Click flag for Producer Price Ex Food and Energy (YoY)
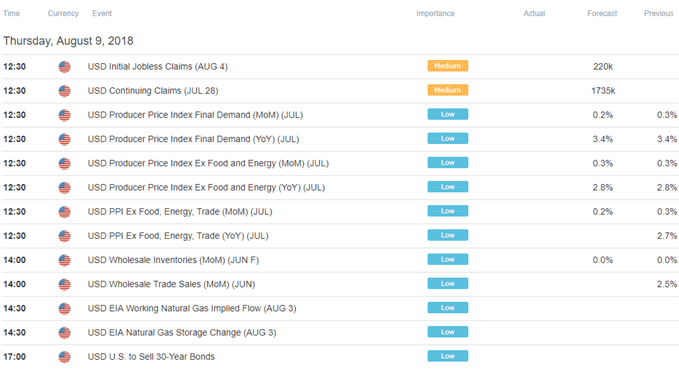This screenshot has width=679, height=371. pyautogui.click(x=65, y=188)
